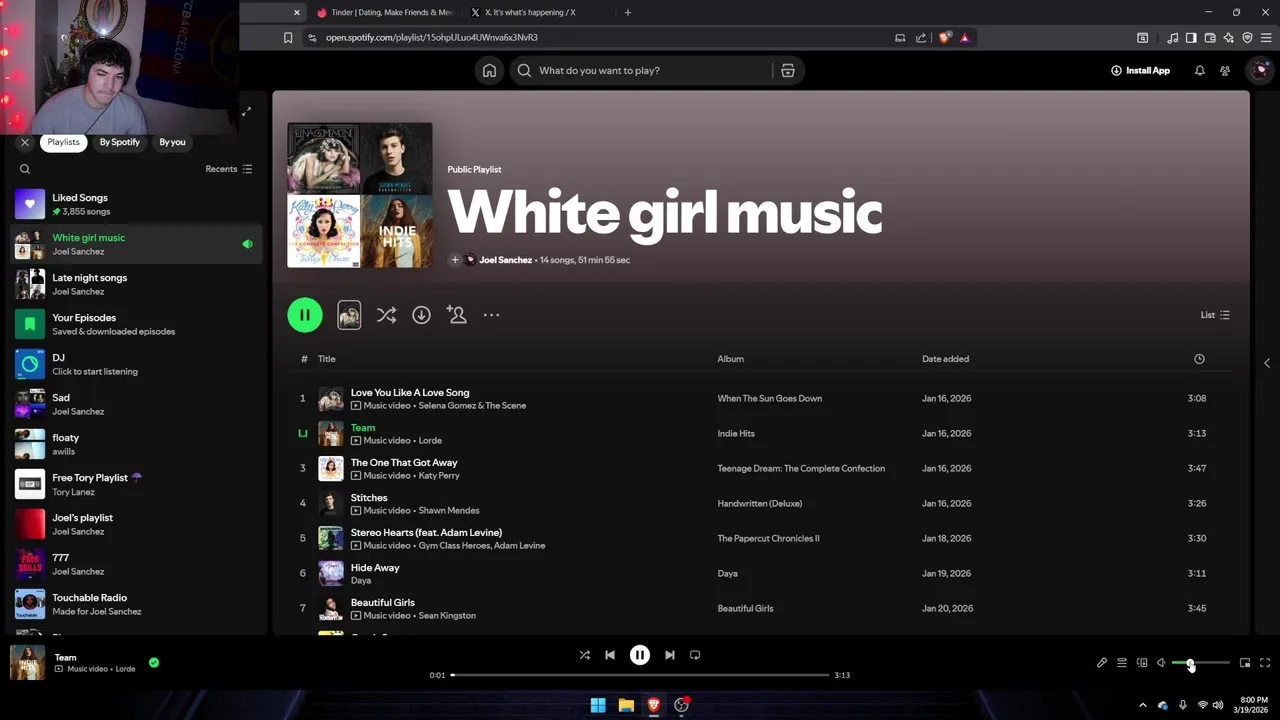
Task: Open the album link Indie Hits
Action: point(736,433)
